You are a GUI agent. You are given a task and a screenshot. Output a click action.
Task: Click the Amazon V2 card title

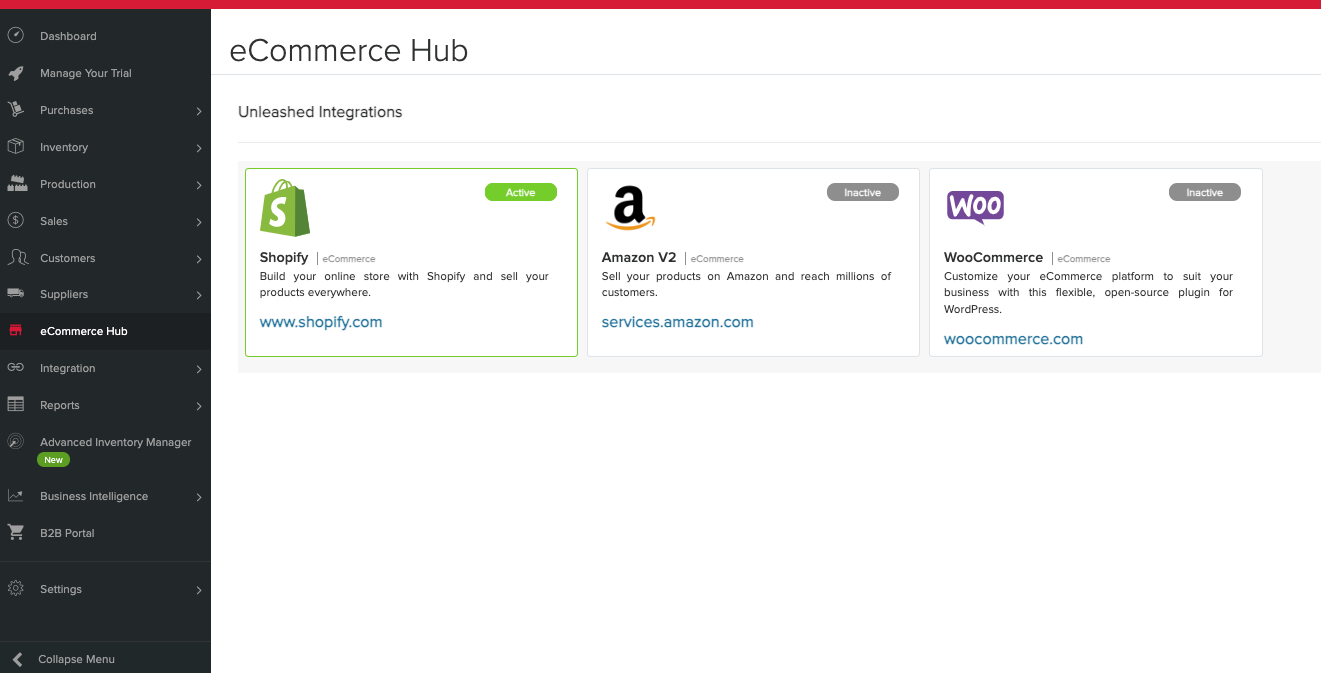tap(639, 257)
